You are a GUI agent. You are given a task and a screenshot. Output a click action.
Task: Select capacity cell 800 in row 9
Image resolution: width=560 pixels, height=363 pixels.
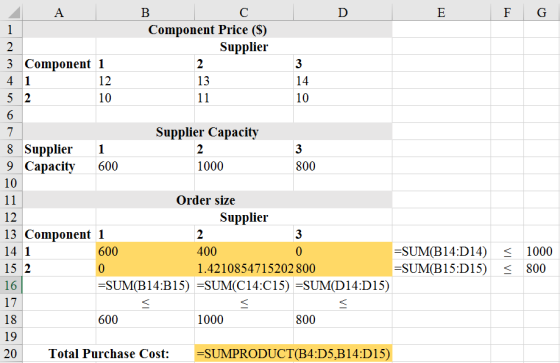[343, 166]
